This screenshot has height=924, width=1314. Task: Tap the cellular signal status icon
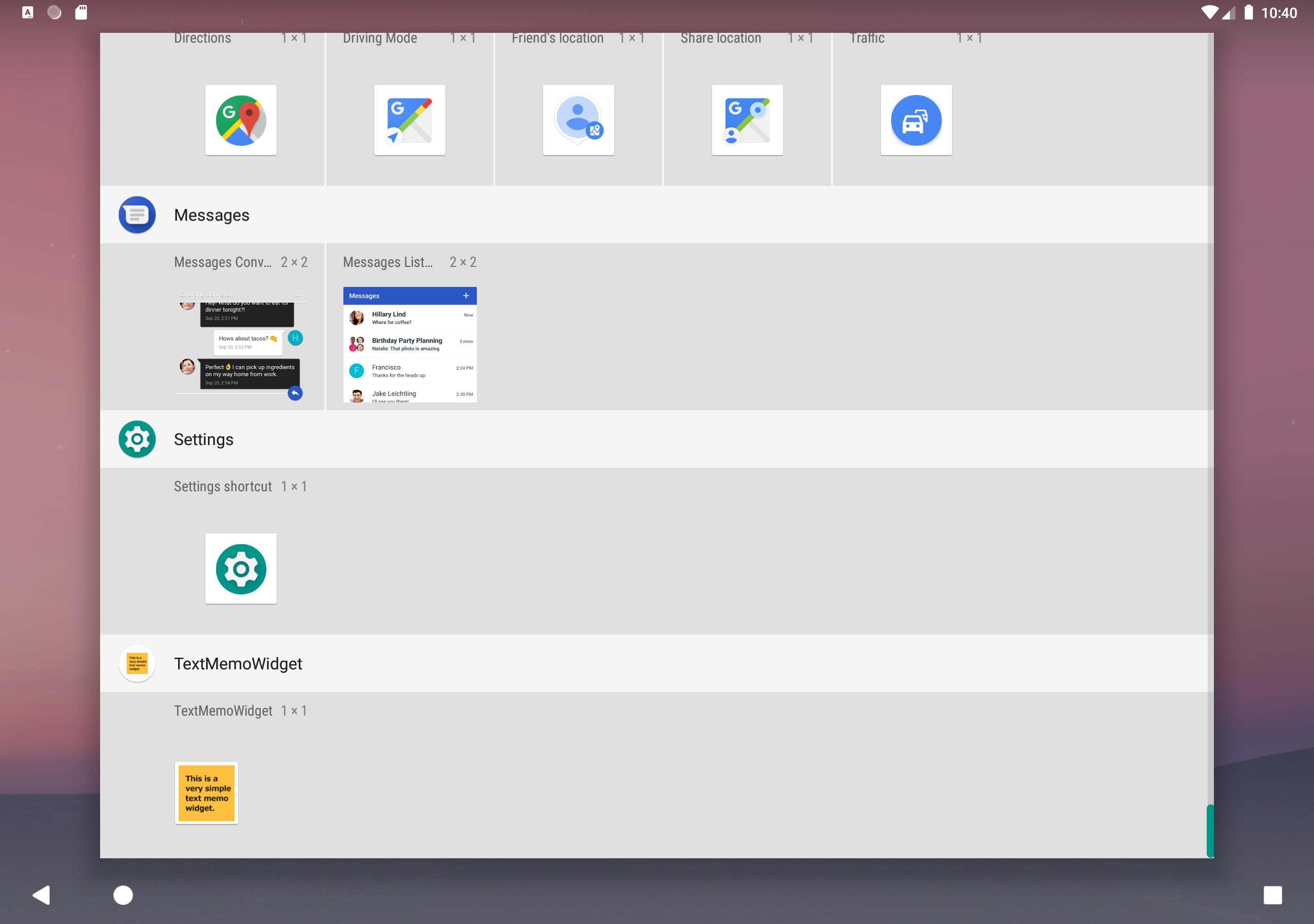pos(1228,13)
